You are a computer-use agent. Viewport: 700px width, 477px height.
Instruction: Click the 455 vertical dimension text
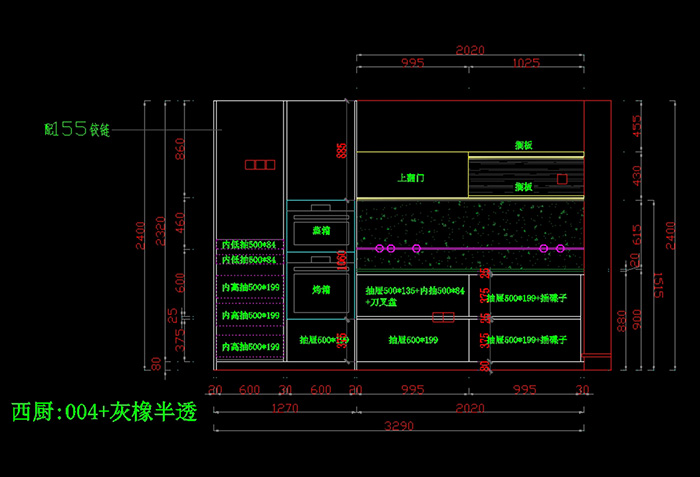(x=636, y=125)
